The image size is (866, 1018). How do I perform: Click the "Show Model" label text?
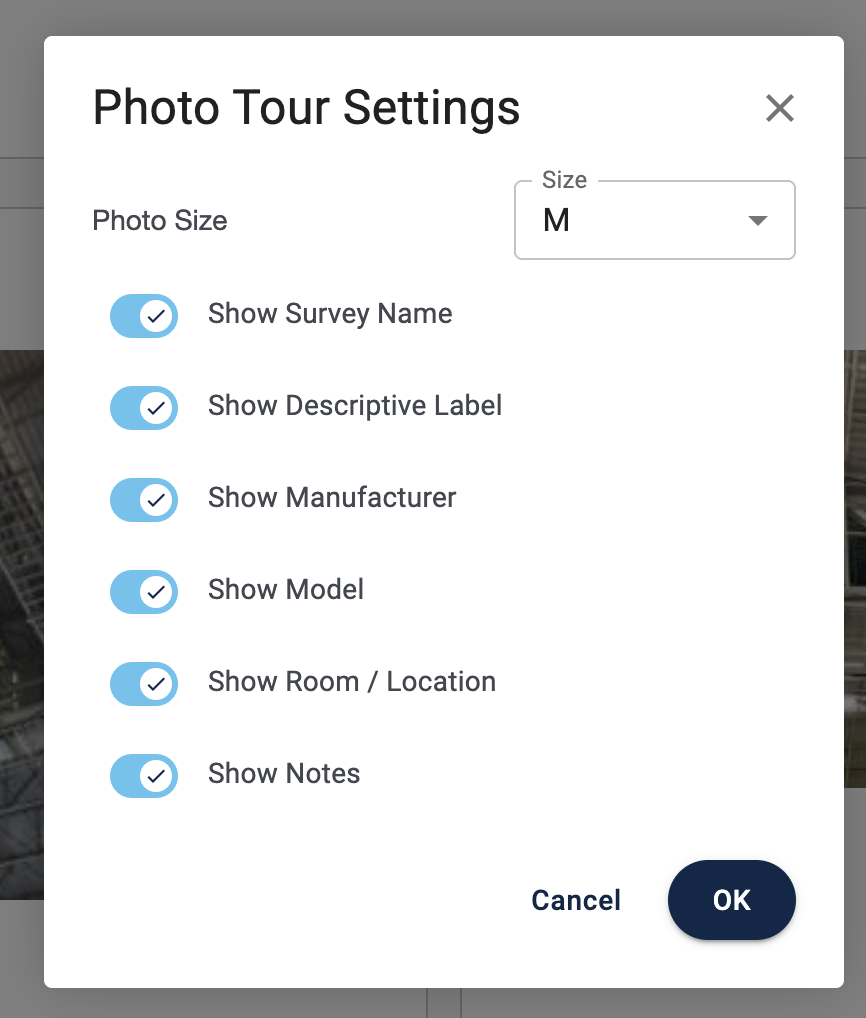tap(286, 590)
